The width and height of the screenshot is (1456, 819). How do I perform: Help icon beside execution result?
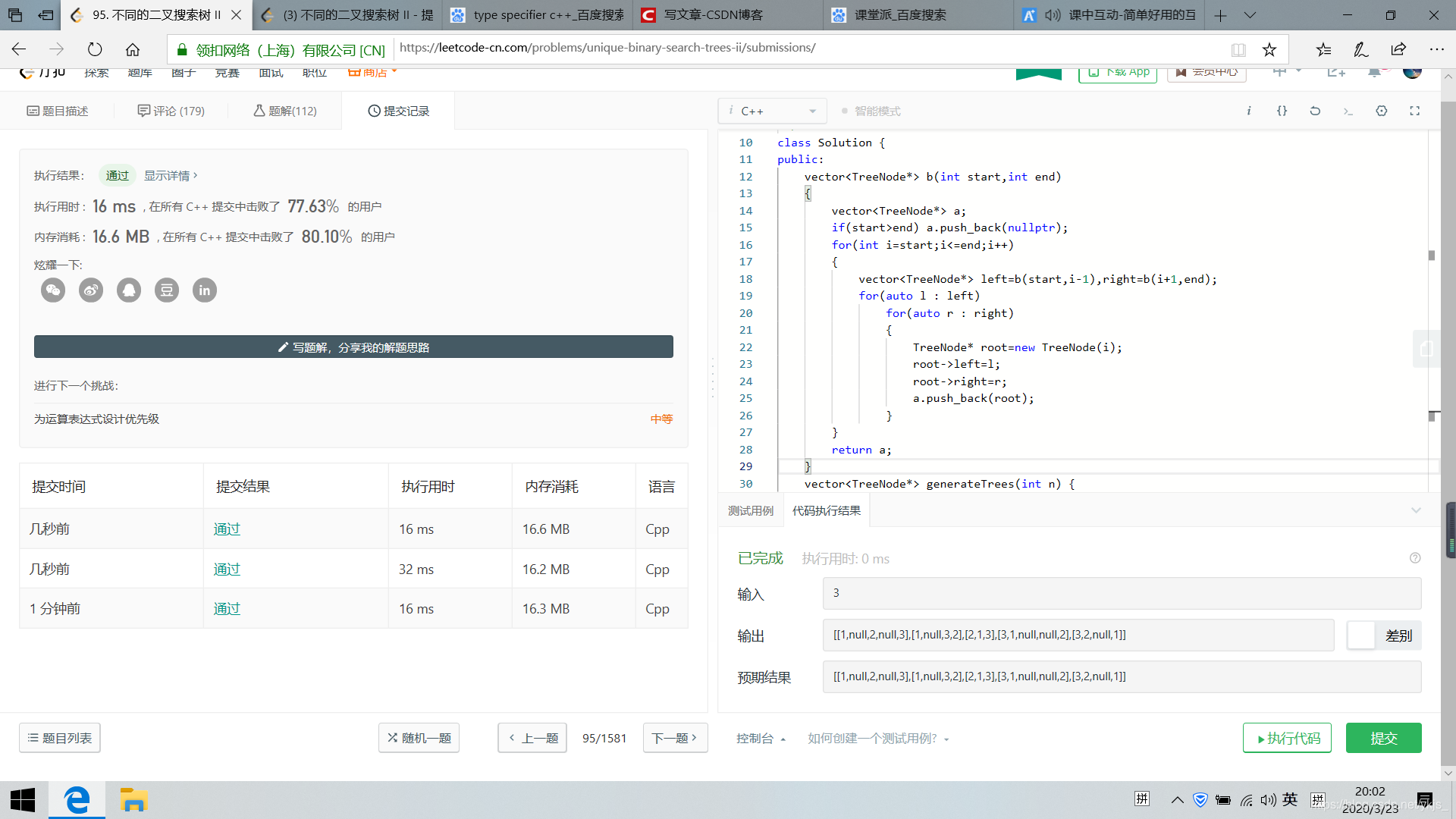tap(1415, 558)
